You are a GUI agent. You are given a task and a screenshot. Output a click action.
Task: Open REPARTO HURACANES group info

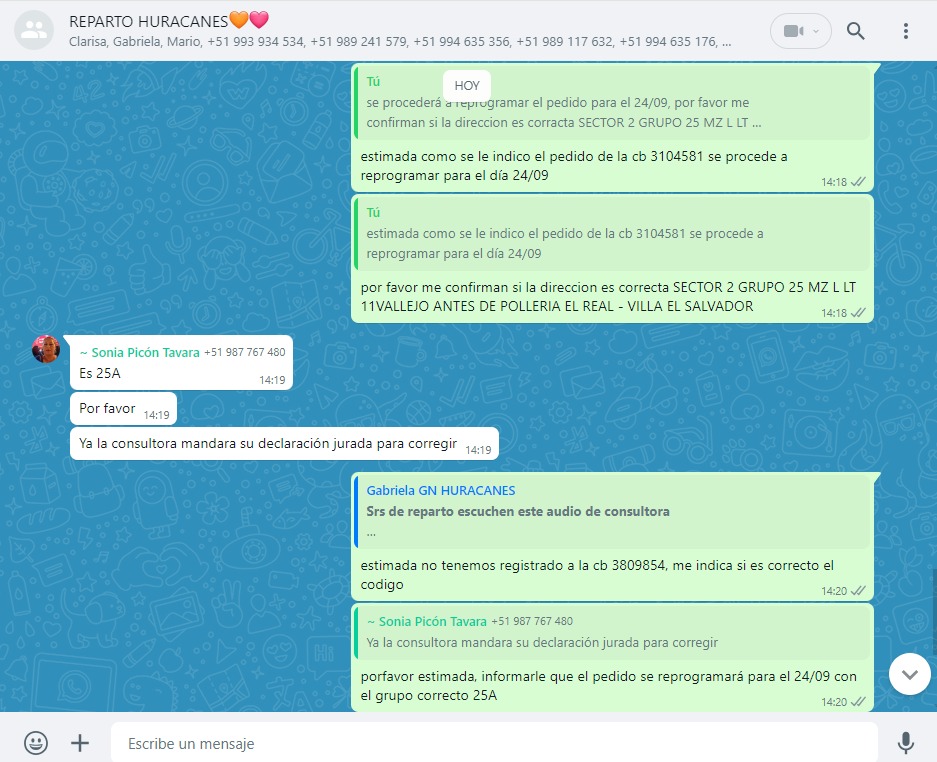click(x=168, y=20)
